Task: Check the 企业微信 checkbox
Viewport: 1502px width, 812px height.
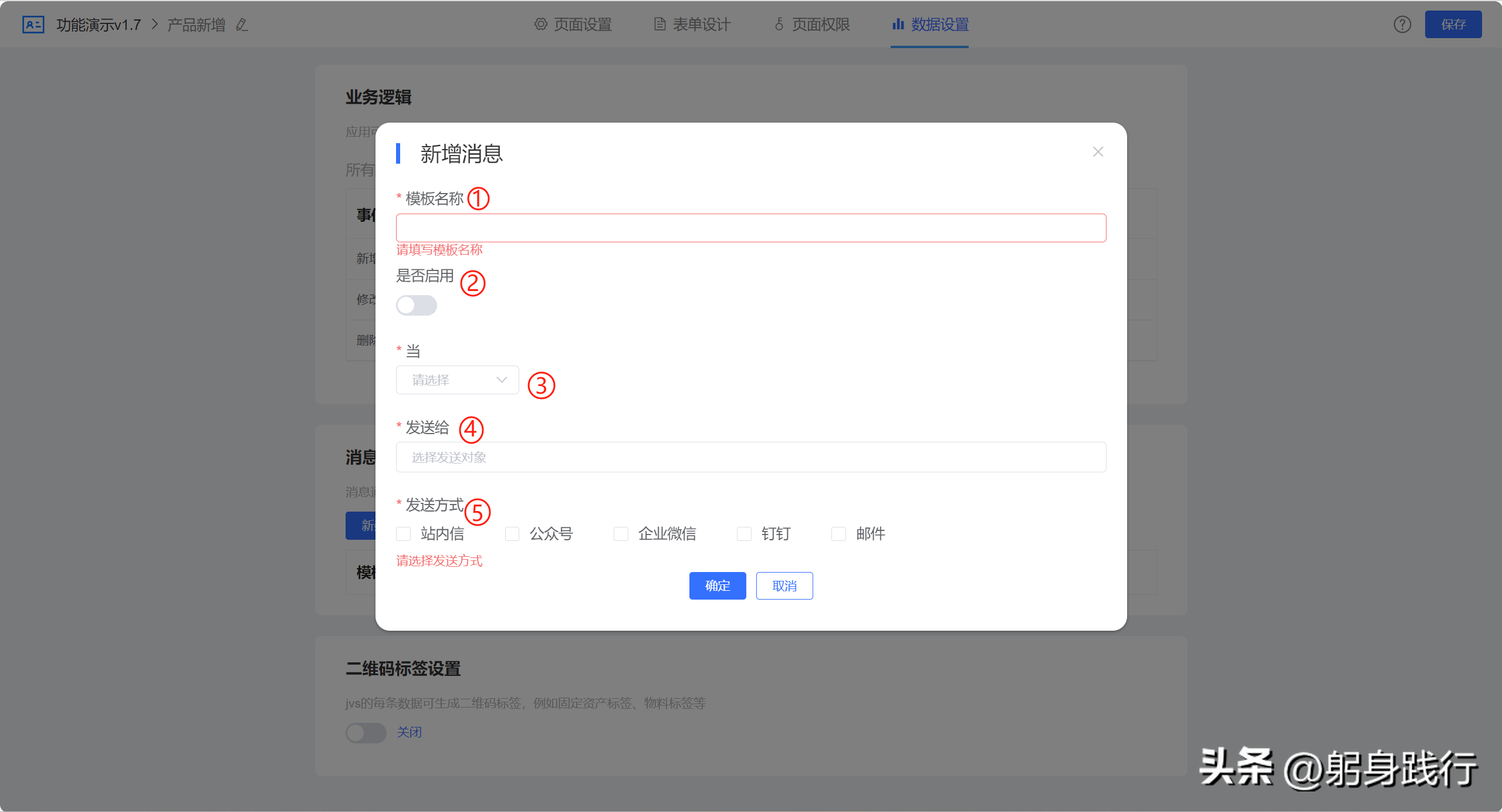Action: [x=621, y=534]
